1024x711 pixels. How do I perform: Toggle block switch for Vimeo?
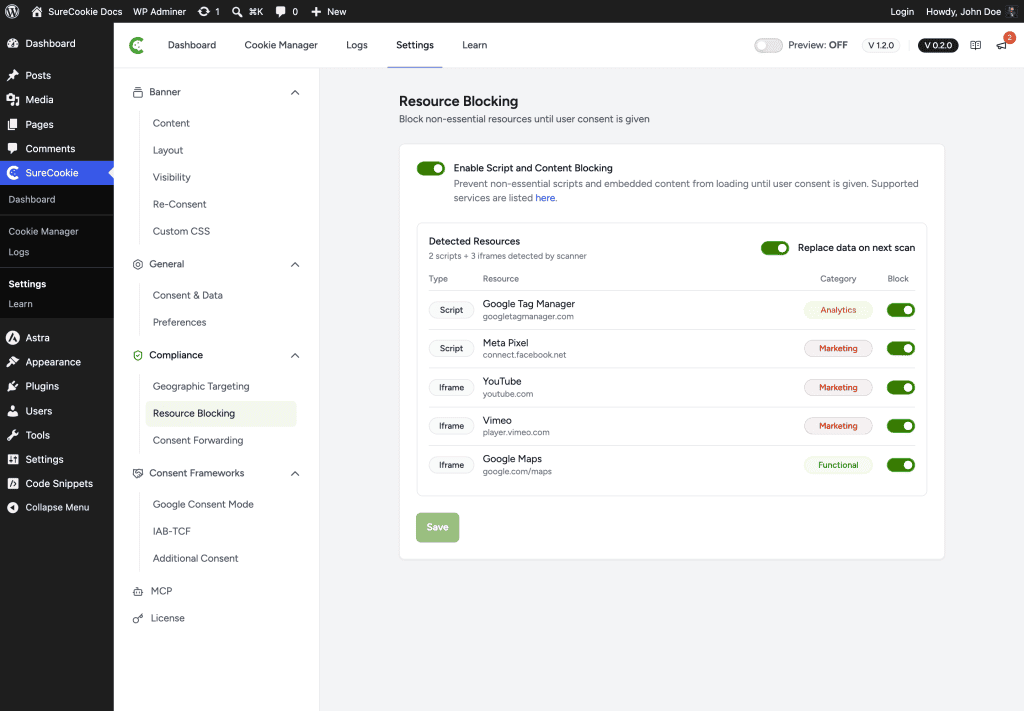901,426
